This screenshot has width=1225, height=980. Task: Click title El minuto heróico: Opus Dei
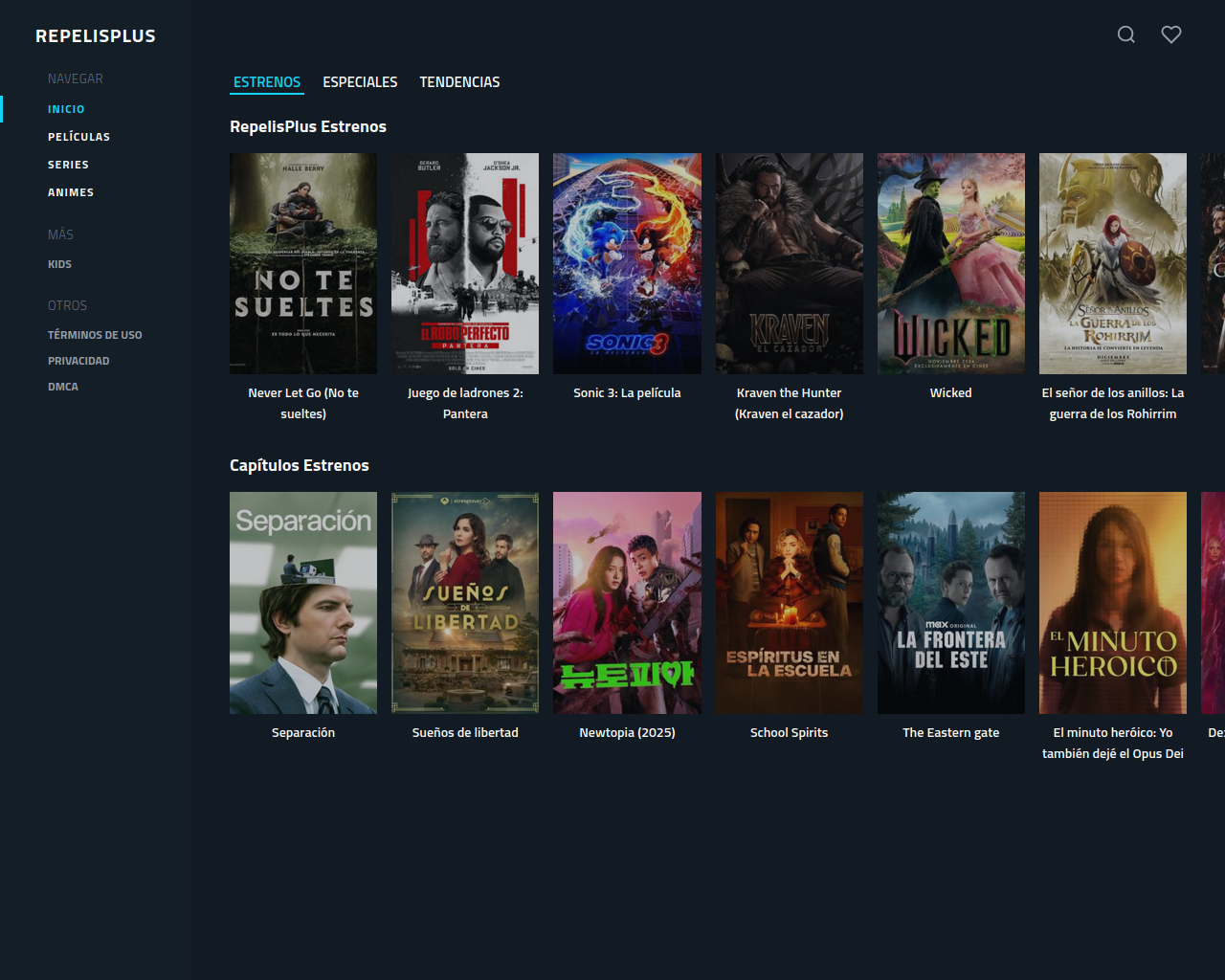point(1113,743)
